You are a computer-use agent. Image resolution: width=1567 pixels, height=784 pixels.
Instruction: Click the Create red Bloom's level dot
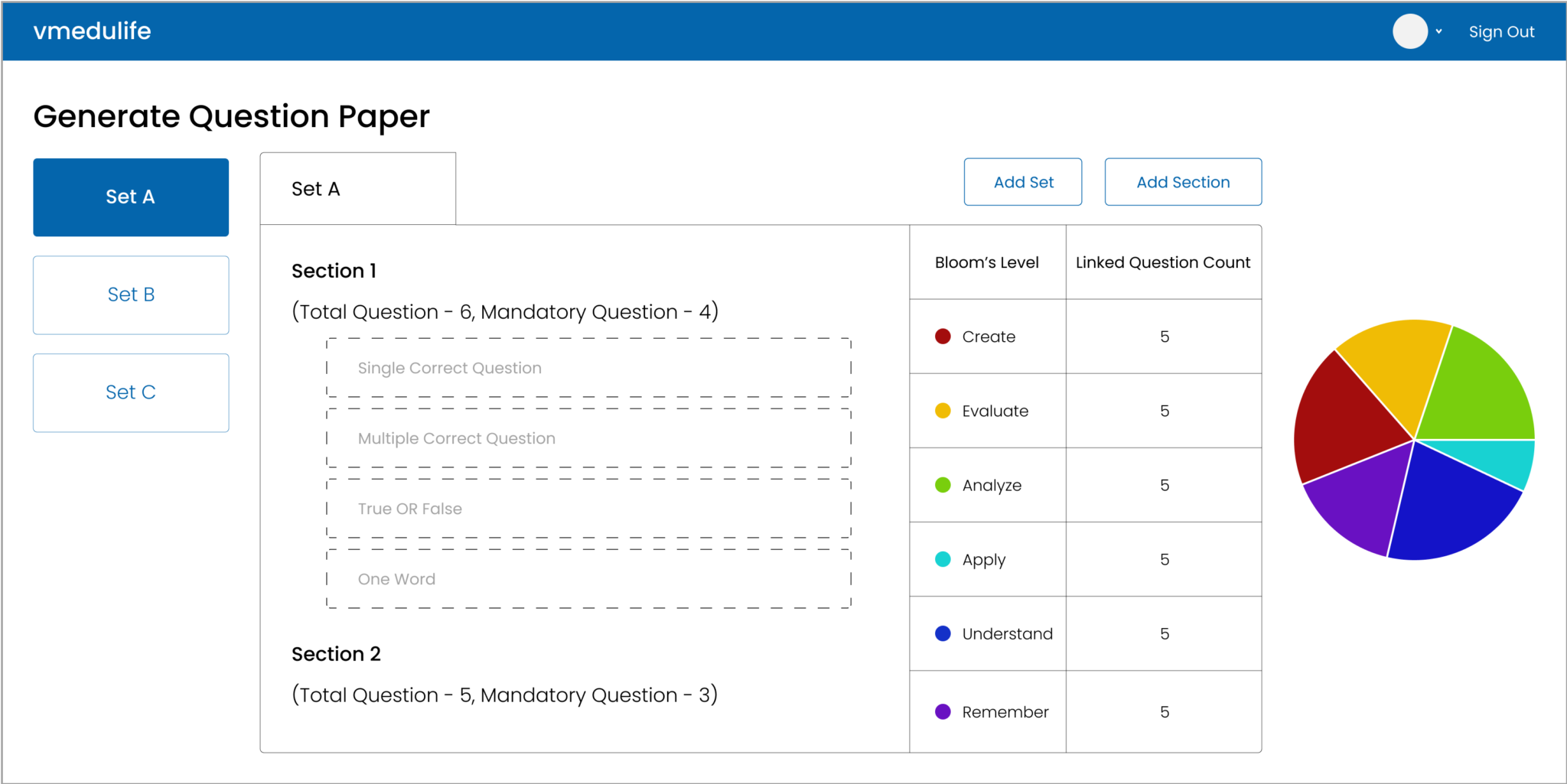click(x=943, y=336)
